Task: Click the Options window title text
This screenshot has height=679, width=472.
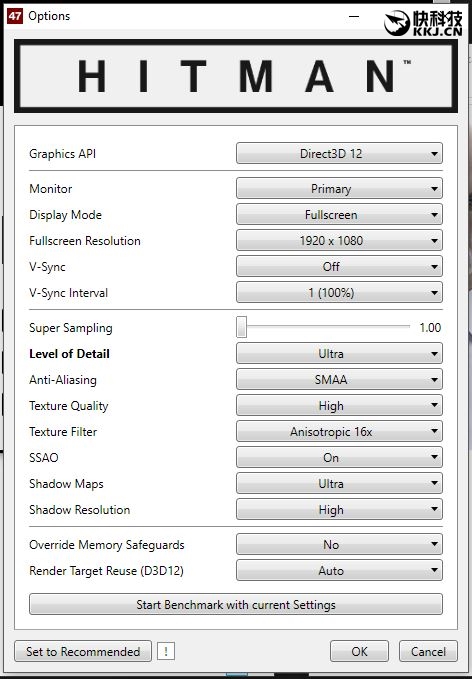Action: tap(49, 16)
